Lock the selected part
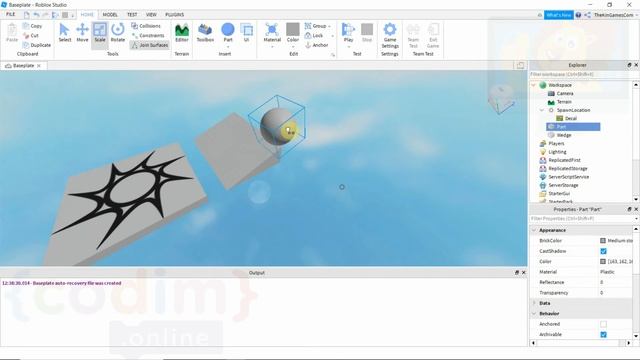The image size is (640, 360). pos(314,36)
